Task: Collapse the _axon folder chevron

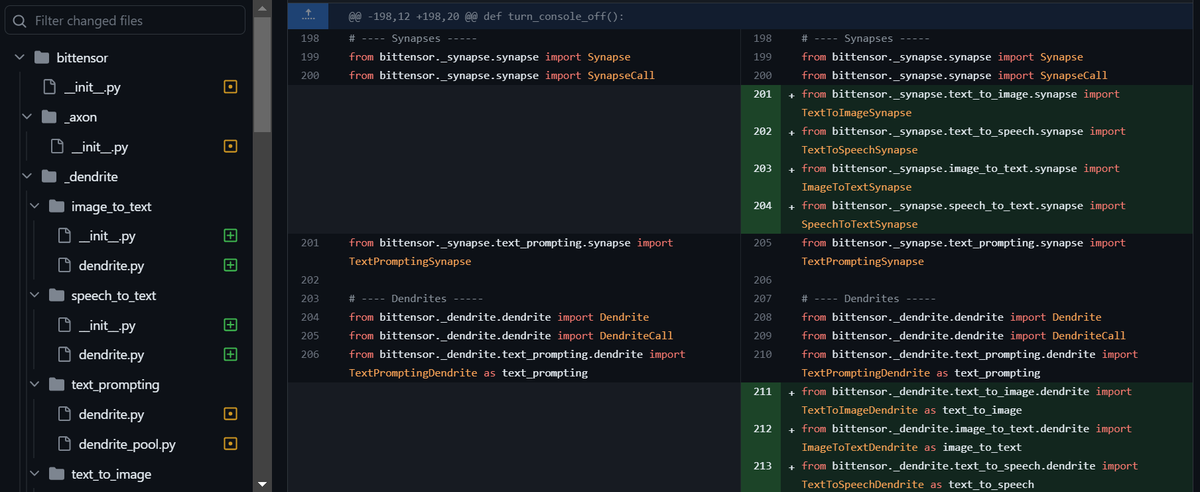Action: coord(27,117)
